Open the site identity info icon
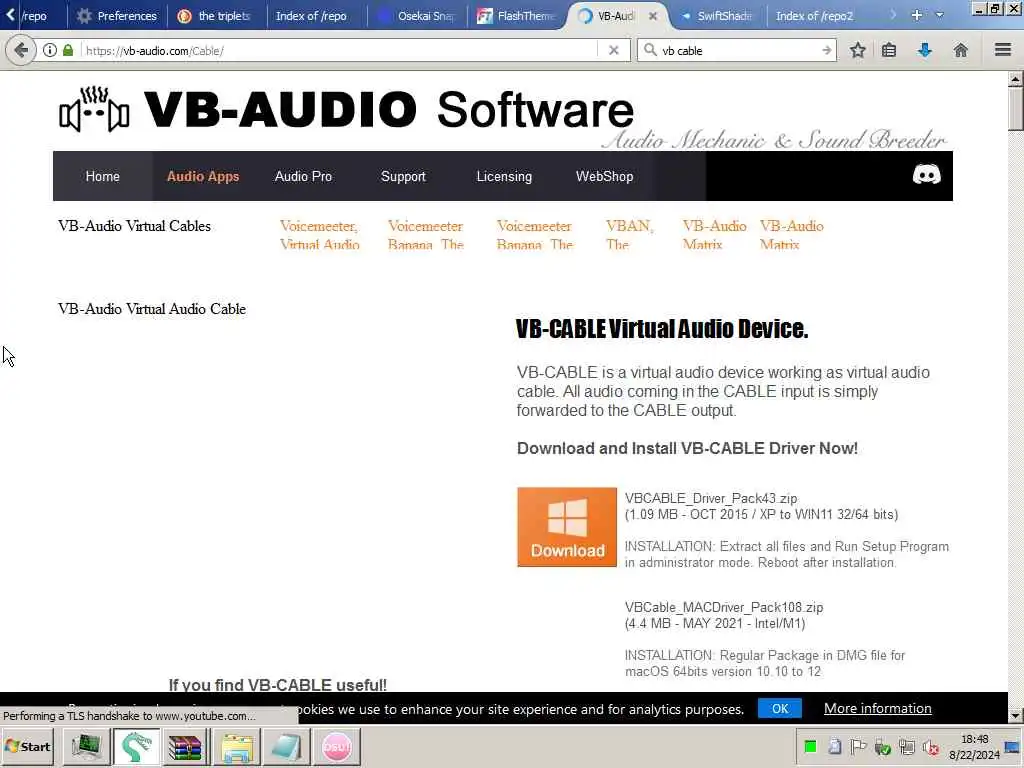1024x768 pixels. pos(50,50)
